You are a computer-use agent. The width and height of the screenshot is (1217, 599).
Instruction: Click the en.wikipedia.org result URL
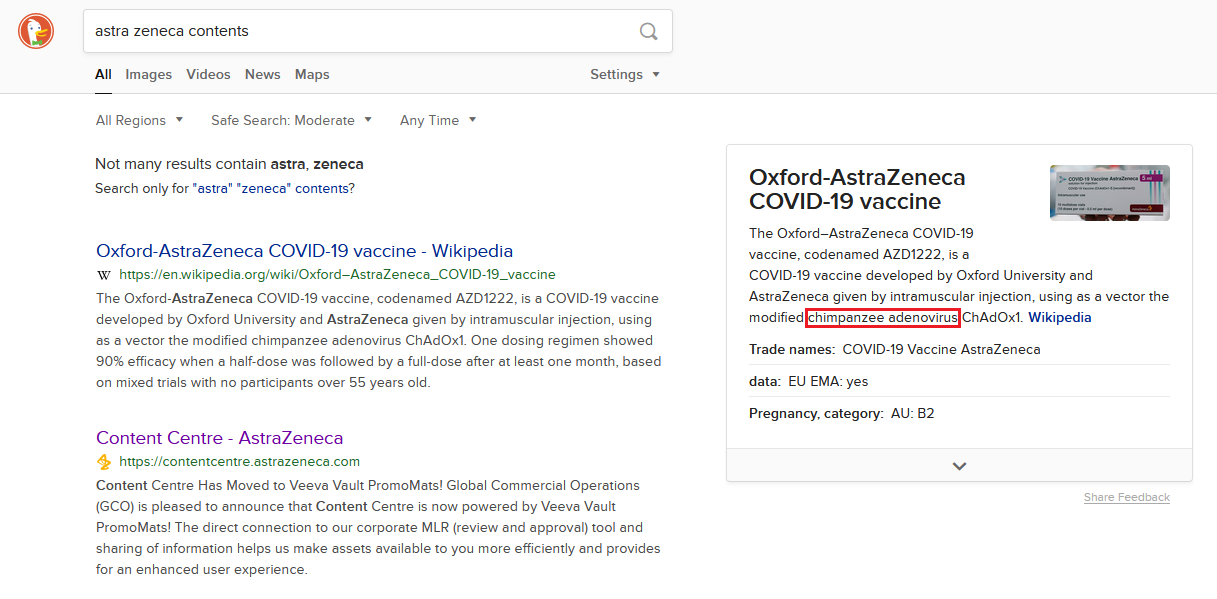coord(337,274)
